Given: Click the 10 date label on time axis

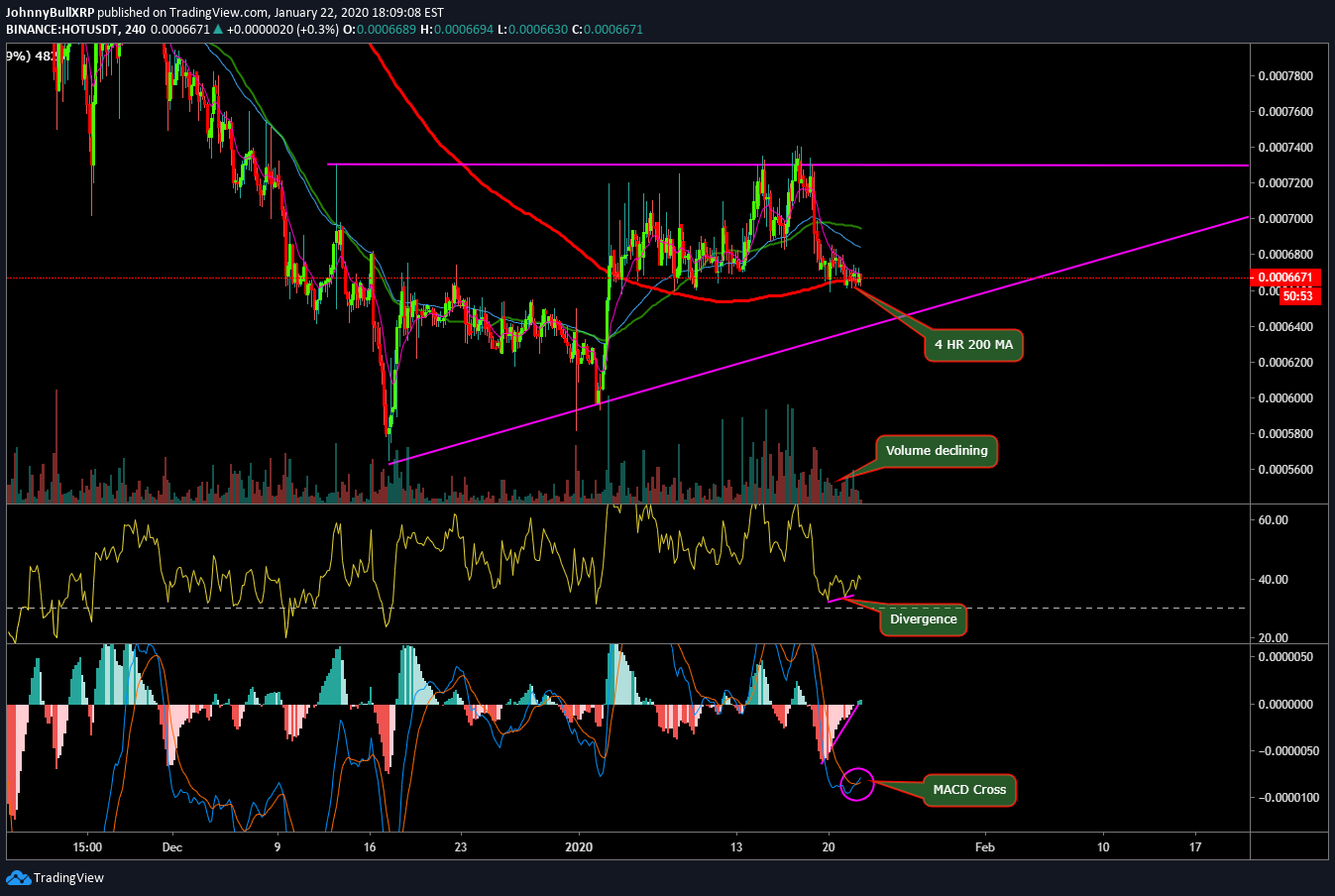Looking at the screenshot, I should click(x=1103, y=847).
